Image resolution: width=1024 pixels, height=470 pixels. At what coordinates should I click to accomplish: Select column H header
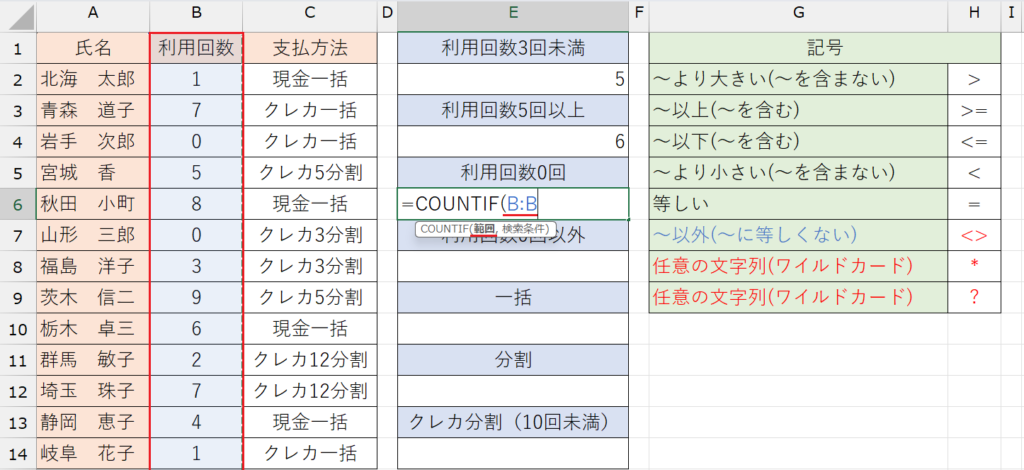(x=974, y=15)
